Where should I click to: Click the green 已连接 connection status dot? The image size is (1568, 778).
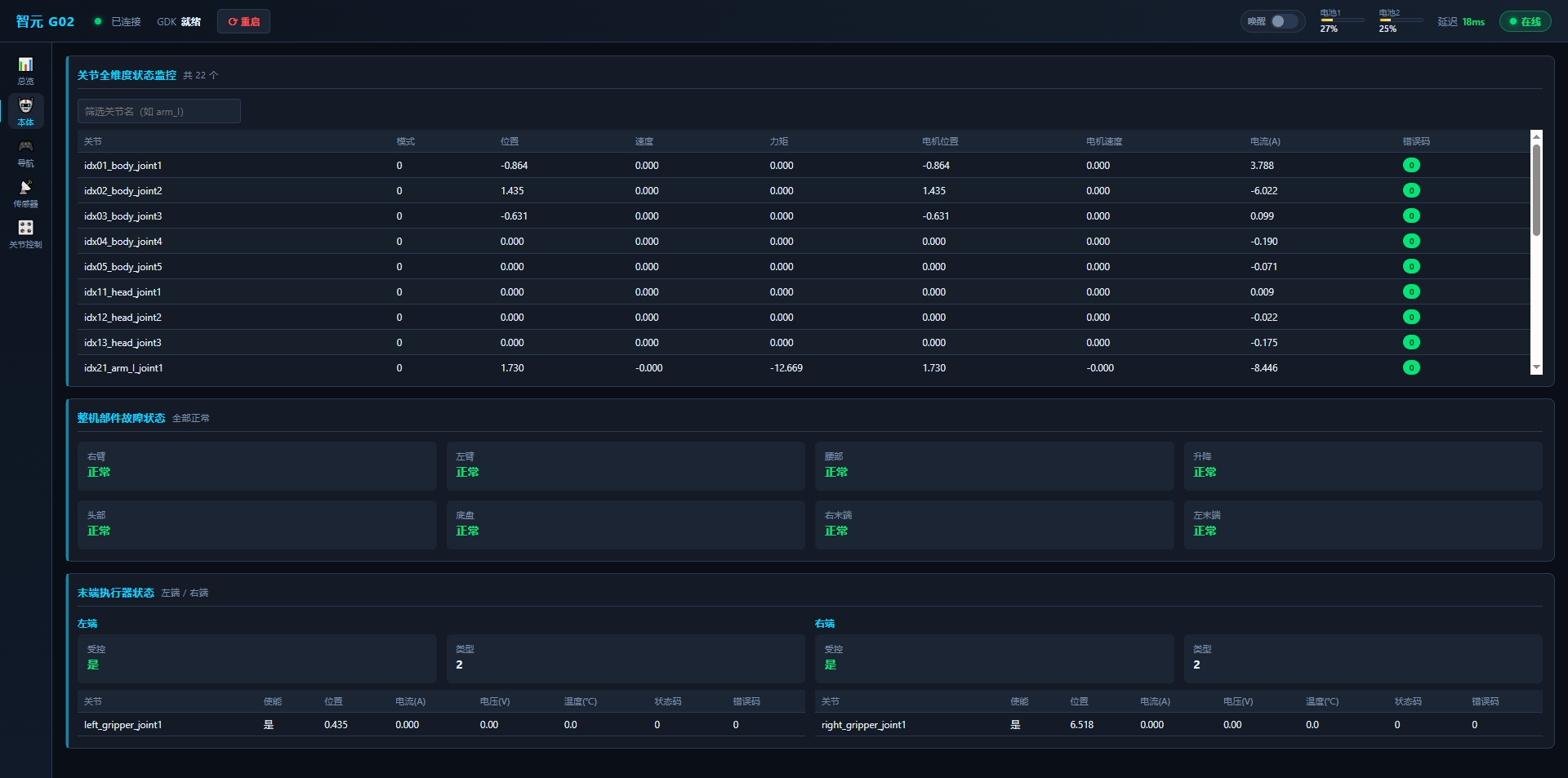coord(98,21)
